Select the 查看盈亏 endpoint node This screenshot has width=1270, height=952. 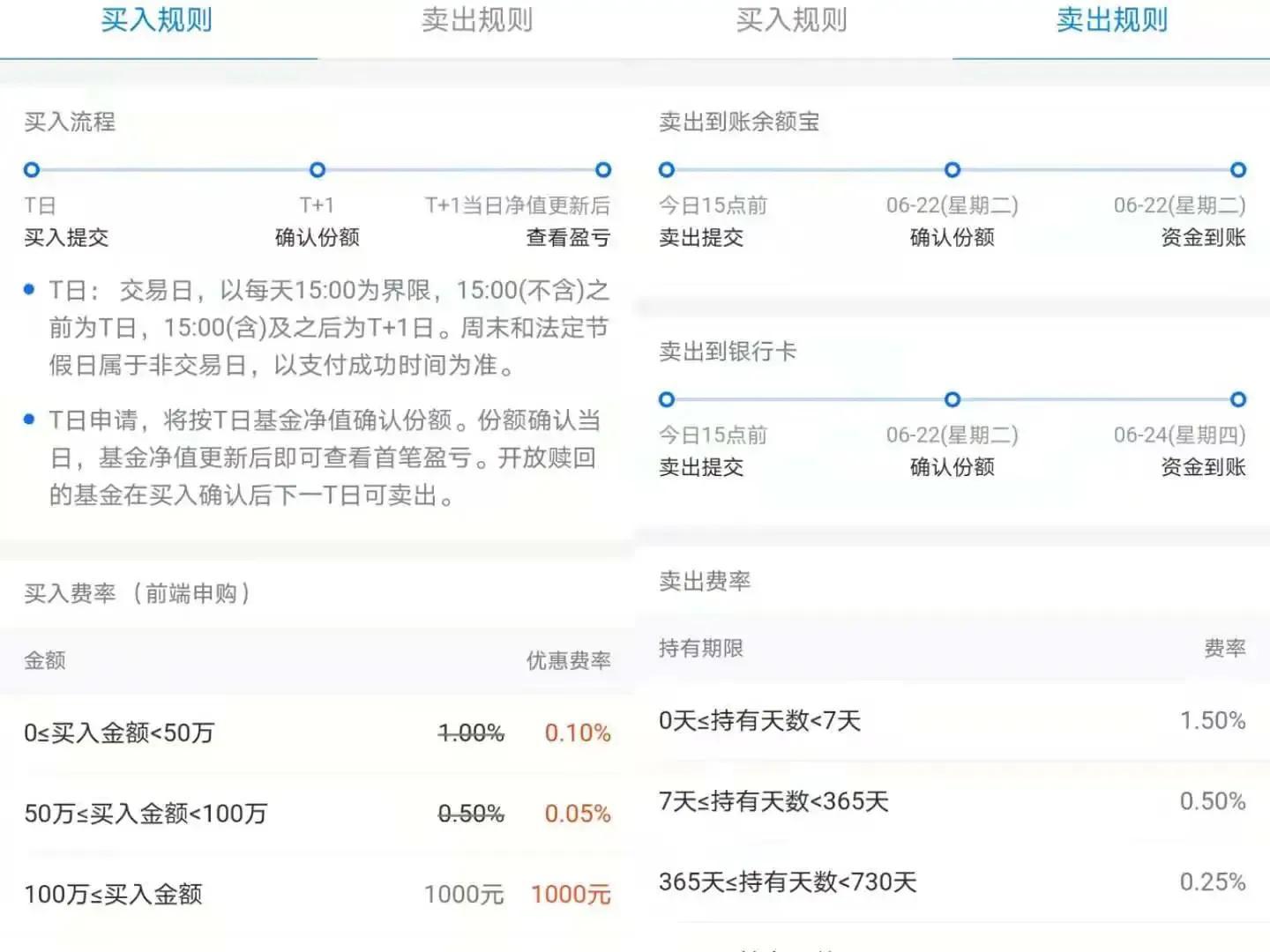[x=602, y=169]
